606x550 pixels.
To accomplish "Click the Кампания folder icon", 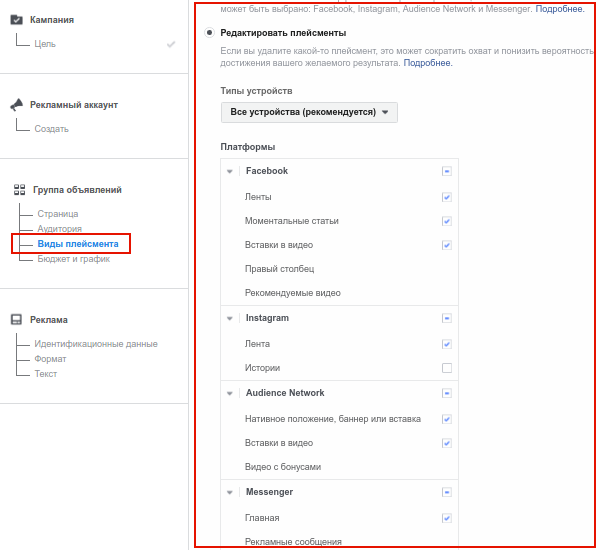I will pyautogui.click(x=16, y=19).
